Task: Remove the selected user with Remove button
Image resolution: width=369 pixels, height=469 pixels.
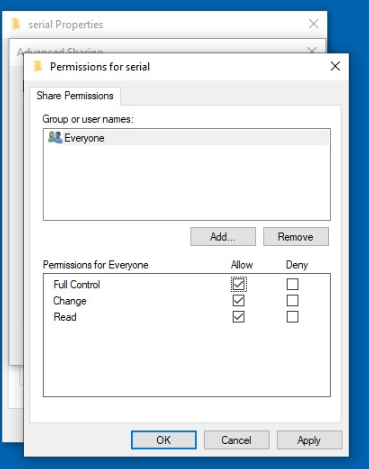Action: (x=296, y=237)
